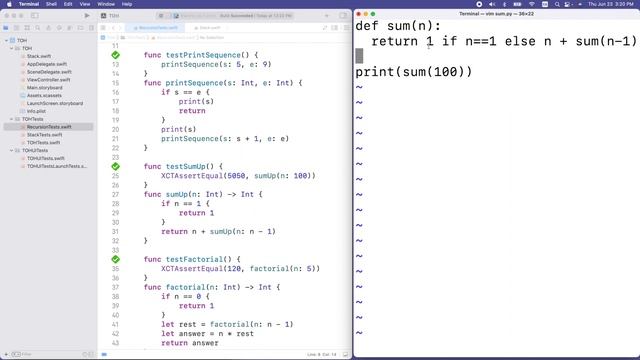Select Stack.swift in the project navigator
Image resolution: width=640 pixels, height=360 pixels.
[x=39, y=56]
